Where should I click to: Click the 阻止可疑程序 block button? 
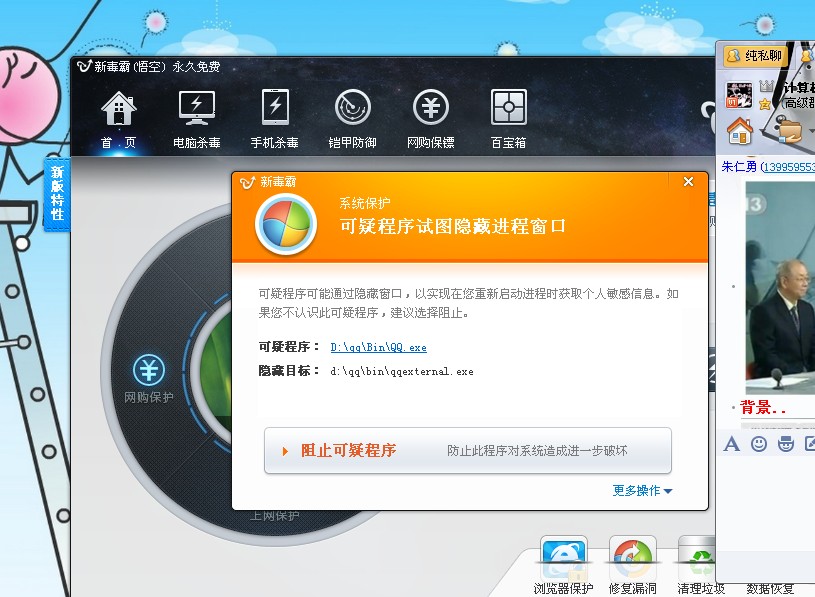(x=468, y=450)
